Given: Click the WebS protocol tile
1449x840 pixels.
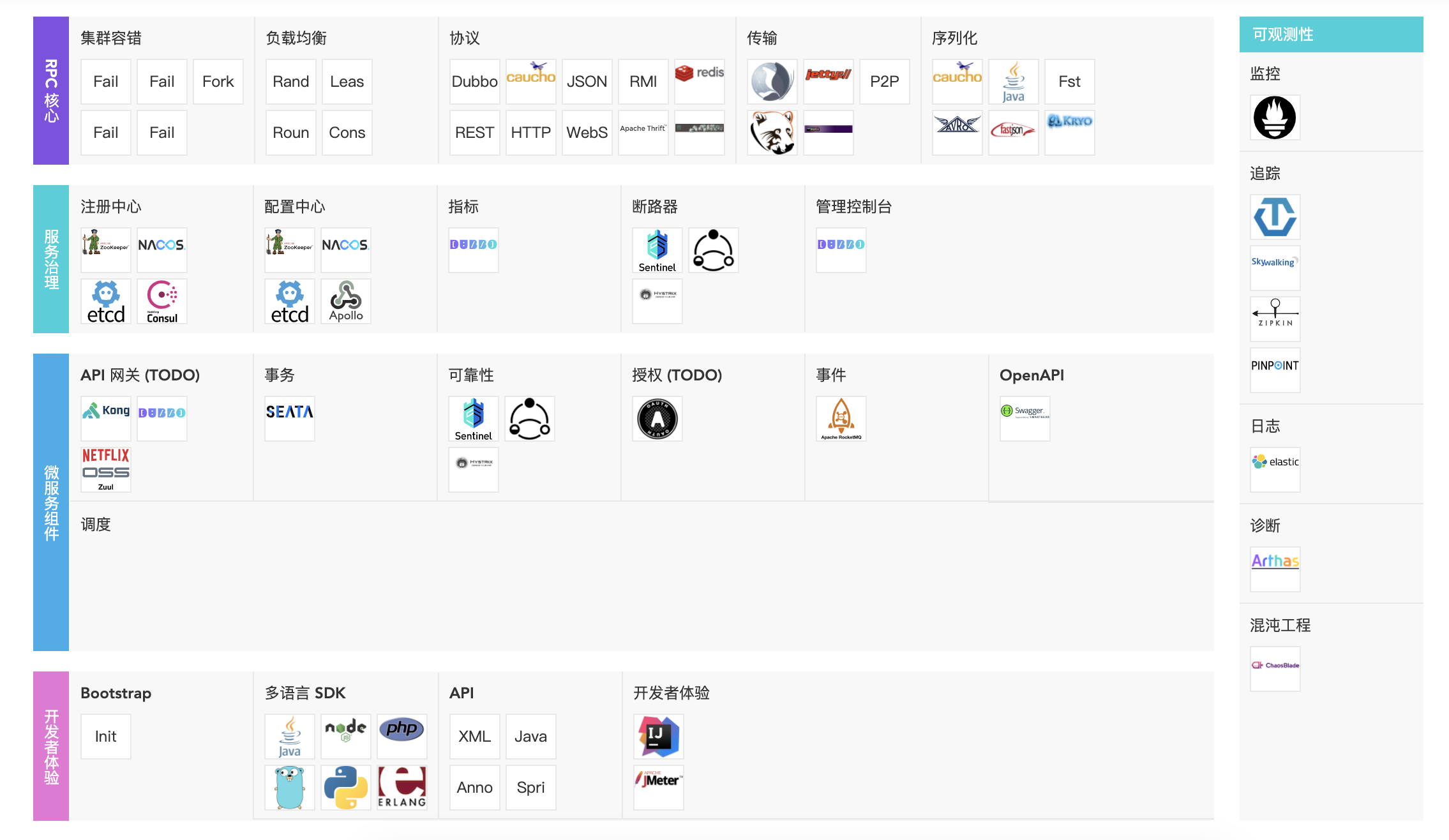Looking at the screenshot, I should click(x=587, y=133).
